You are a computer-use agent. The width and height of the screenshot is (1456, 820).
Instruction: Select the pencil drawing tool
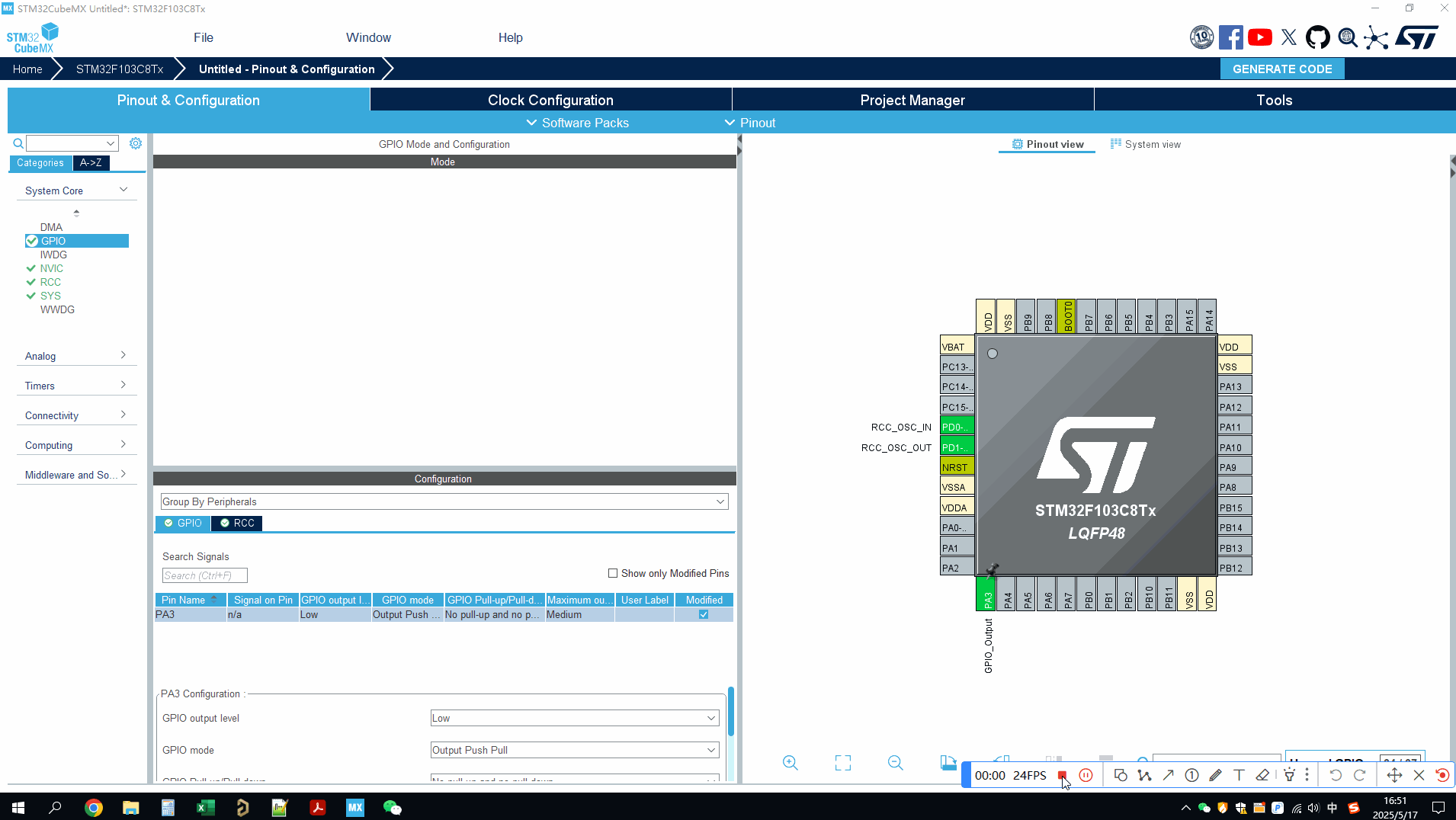[x=1215, y=775]
